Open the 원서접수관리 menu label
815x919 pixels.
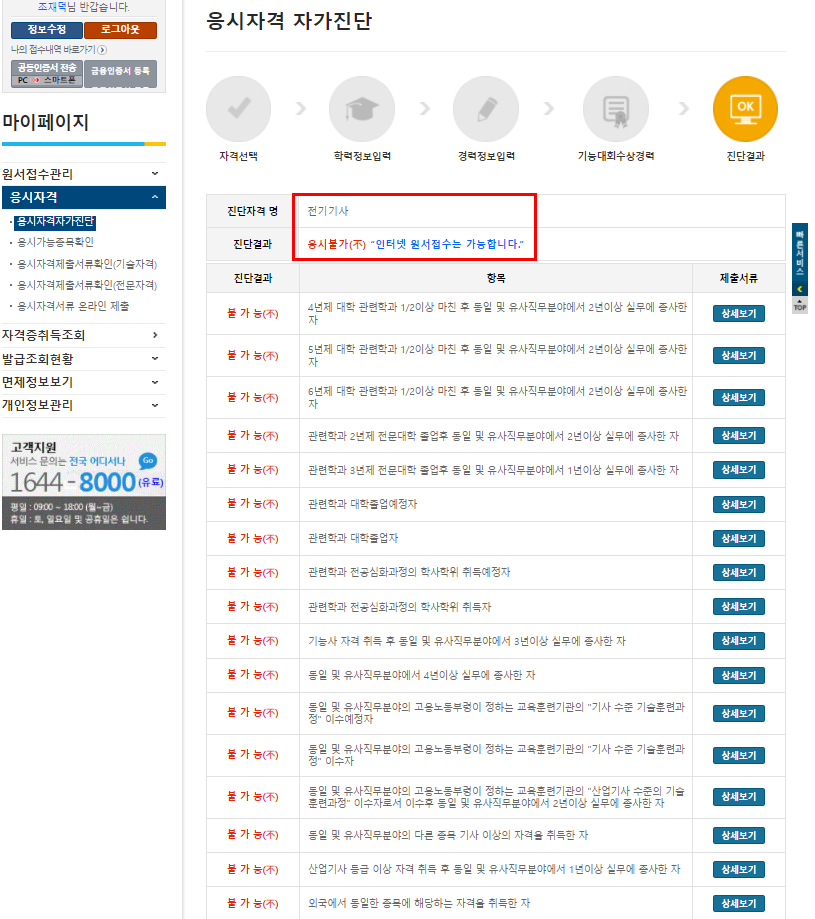pos(37,174)
